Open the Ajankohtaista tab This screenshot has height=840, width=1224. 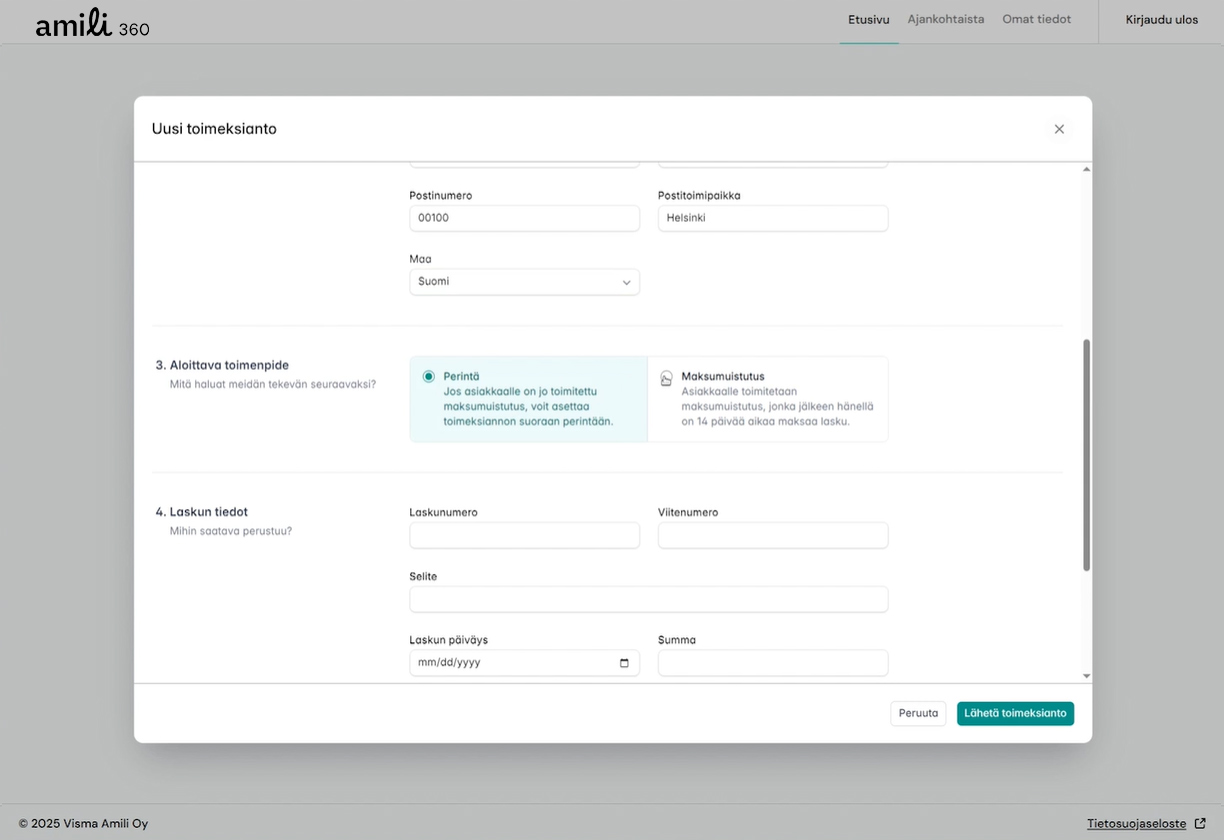point(945,20)
